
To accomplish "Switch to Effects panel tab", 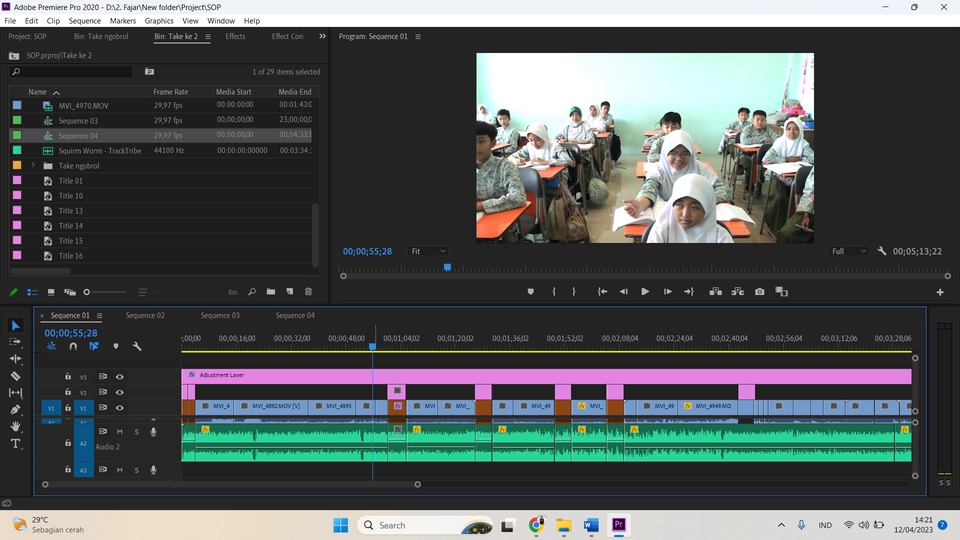I will (x=235, y=36).
